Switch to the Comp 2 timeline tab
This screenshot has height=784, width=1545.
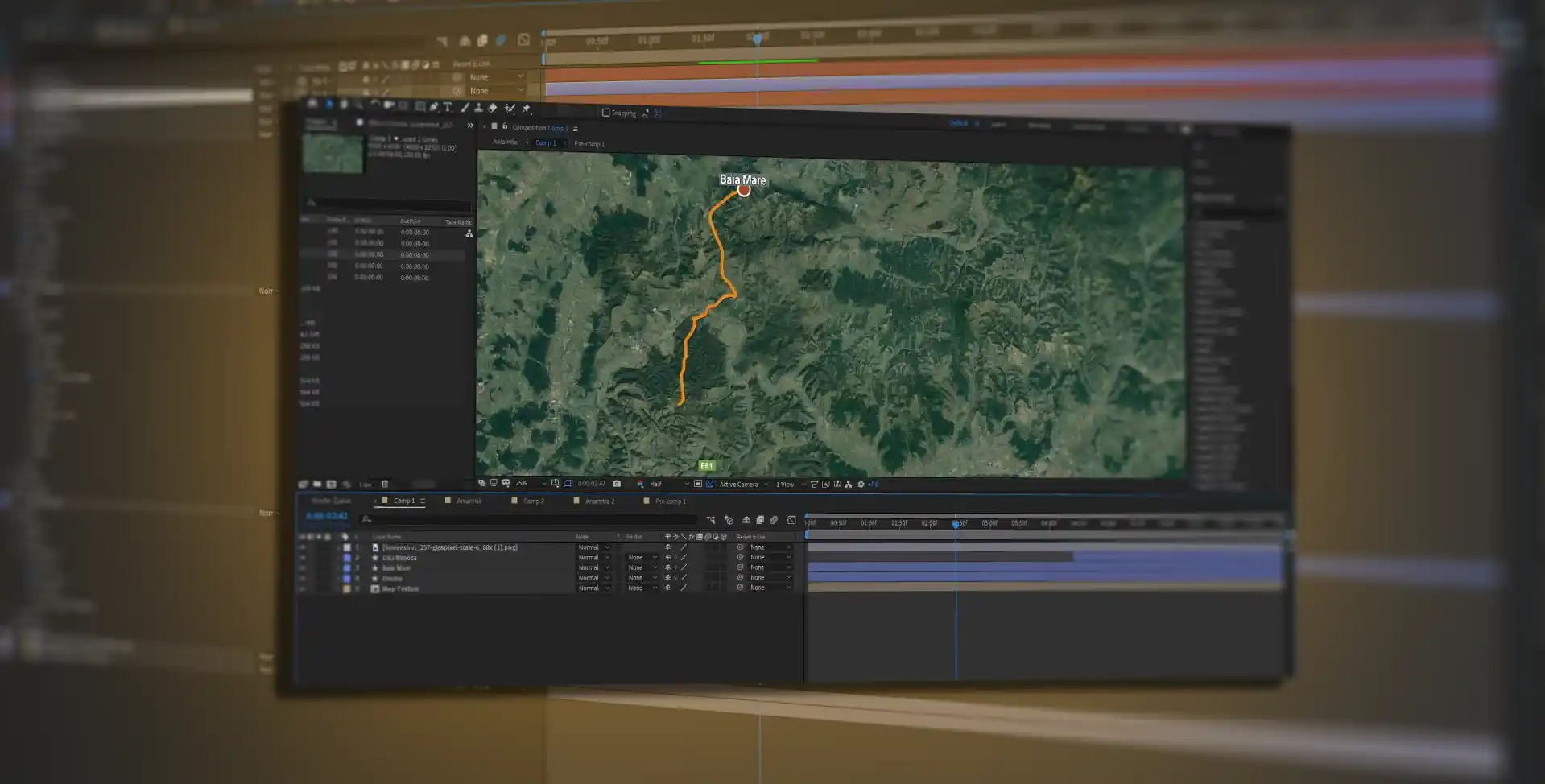click(x=534, y=501)
